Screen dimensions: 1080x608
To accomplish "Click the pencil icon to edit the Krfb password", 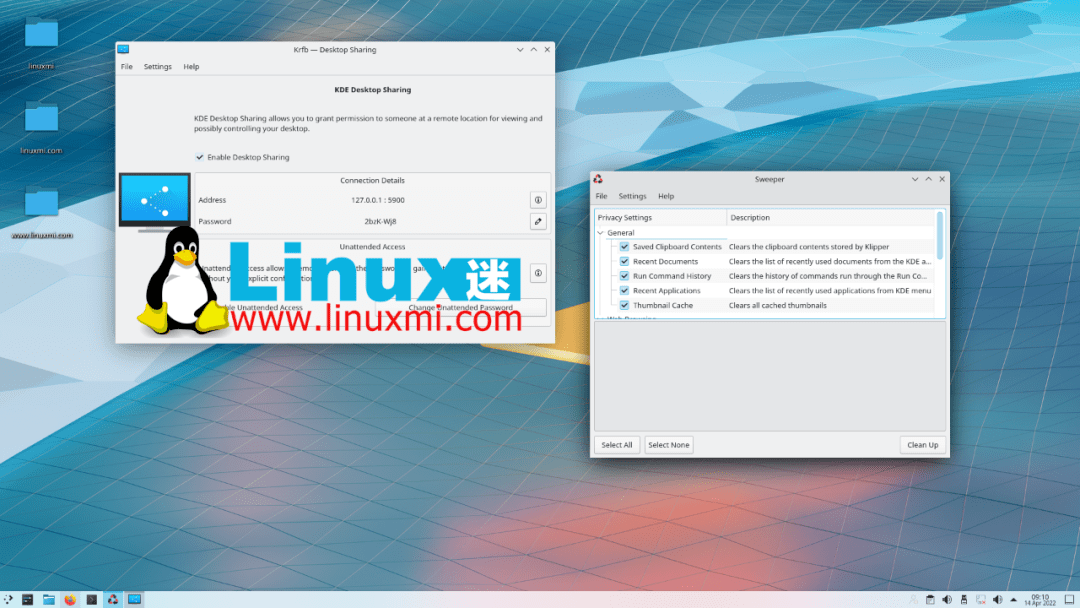I will [x=538, y=221].
